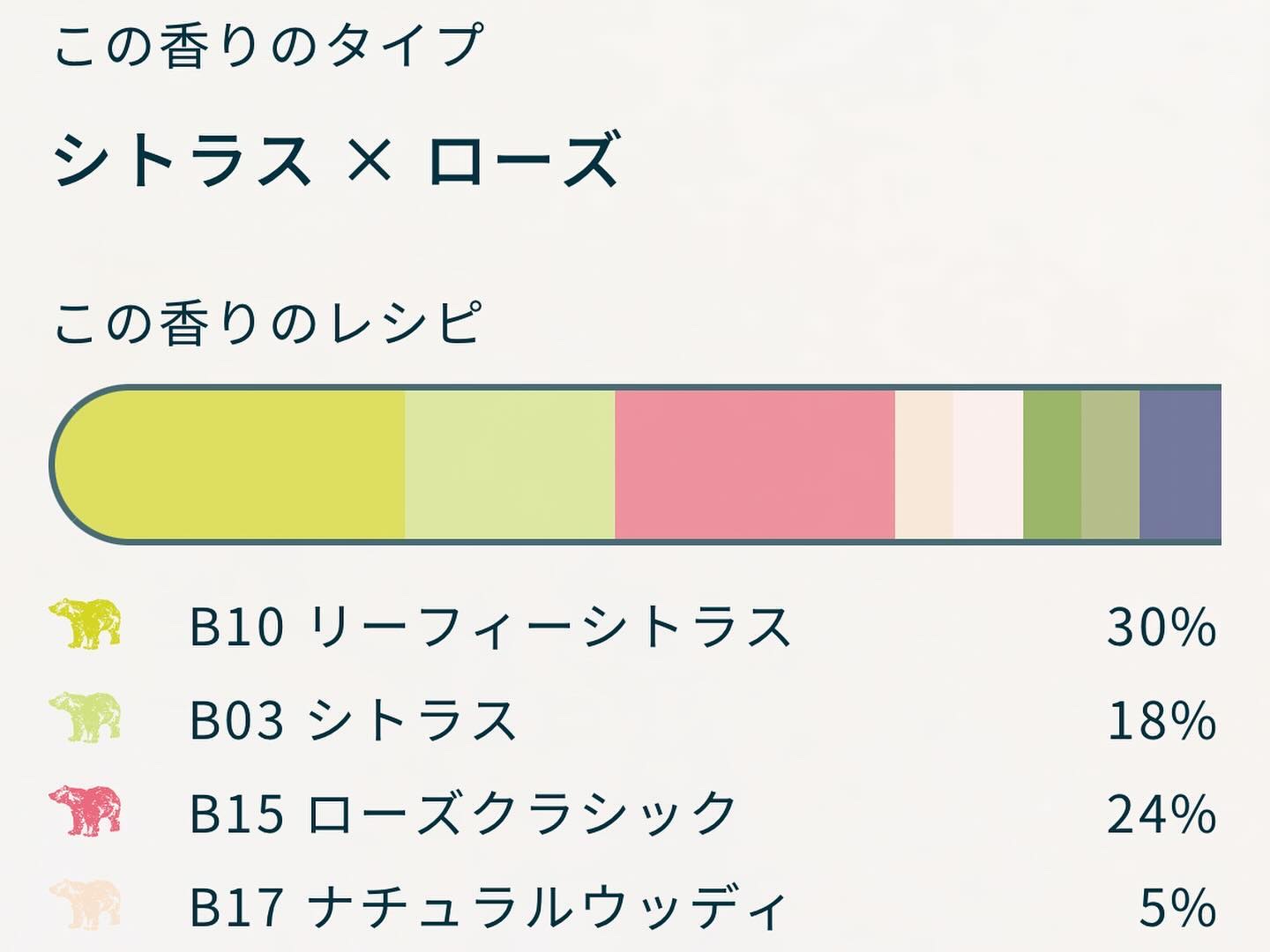Click the pink bear icon for B15
Image resolution: width=1270 pixels, height=952 pixels.
click(86, 810)
